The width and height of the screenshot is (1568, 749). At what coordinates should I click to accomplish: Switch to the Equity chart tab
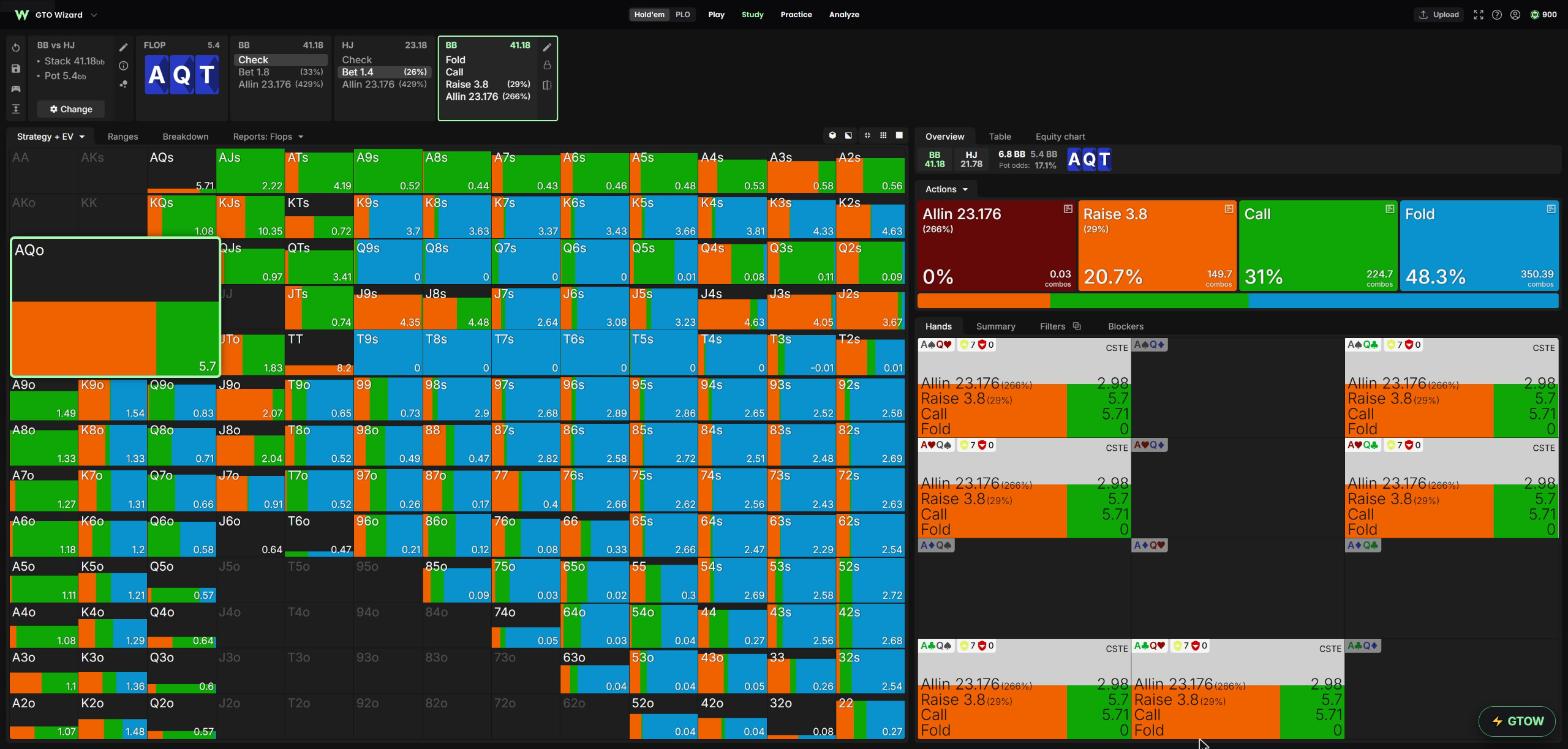1060,137
